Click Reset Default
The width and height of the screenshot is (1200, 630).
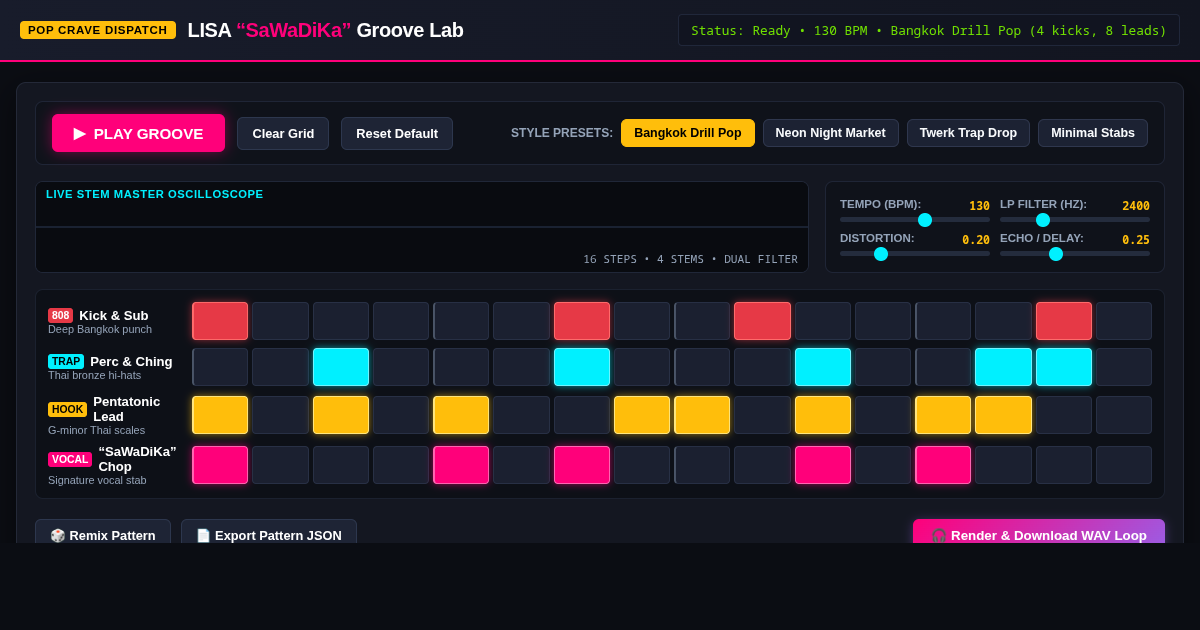point(397,133)
